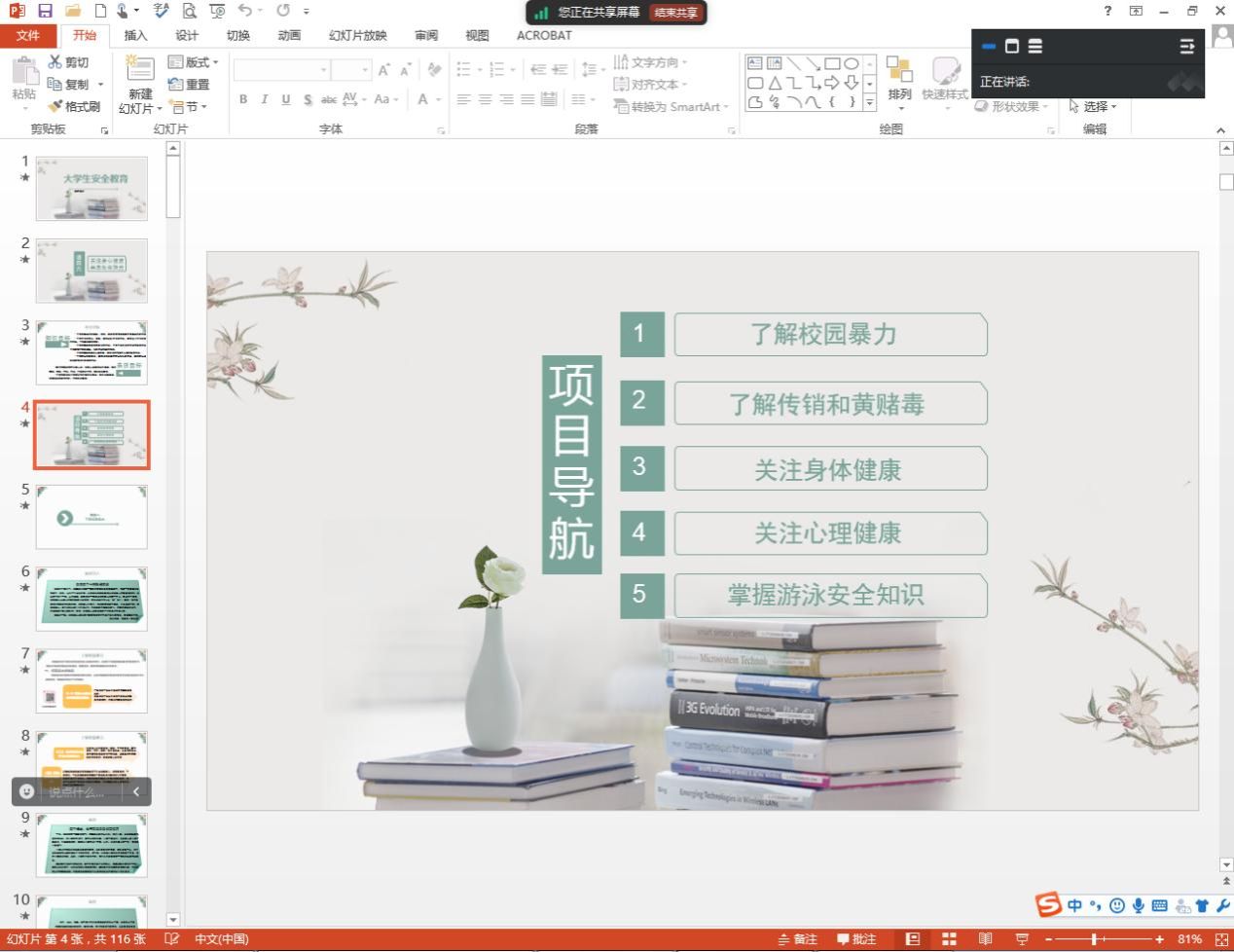Screen dimensions: 1234x952
Task: Switch to Slide Sorter view in status bar
Action: point(949,939)
